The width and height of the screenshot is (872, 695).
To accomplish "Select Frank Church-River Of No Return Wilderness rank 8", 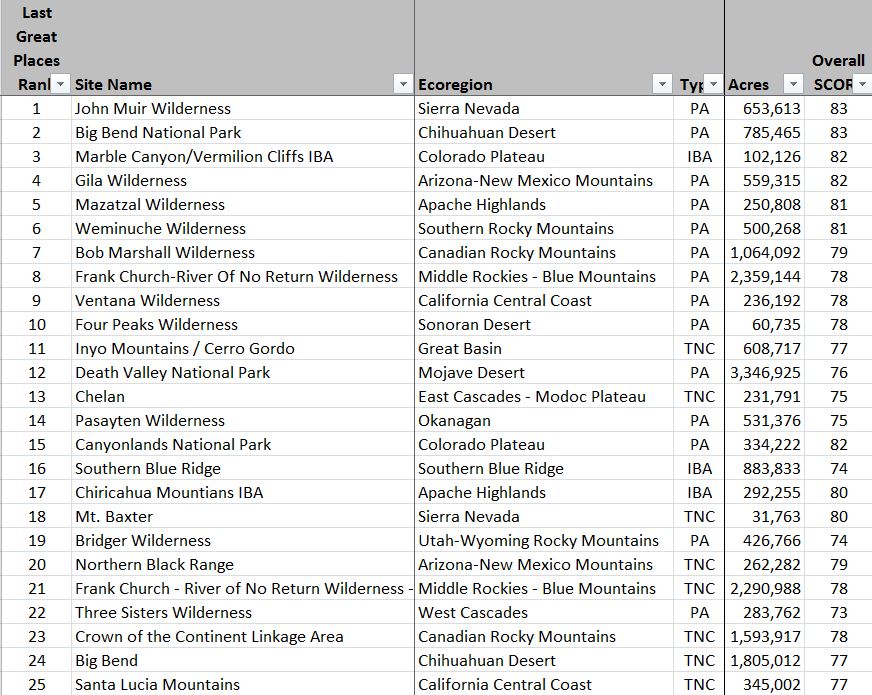I will (x=242, y=276).
